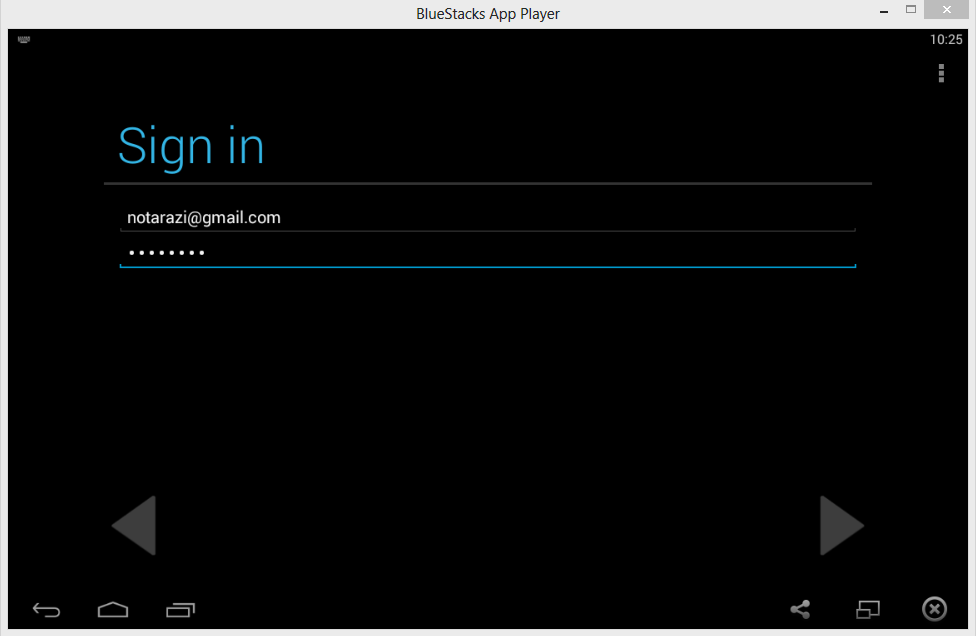Click the share icon in bottom bar
This screenshot has height=636, width=976.
click(800, 609)
